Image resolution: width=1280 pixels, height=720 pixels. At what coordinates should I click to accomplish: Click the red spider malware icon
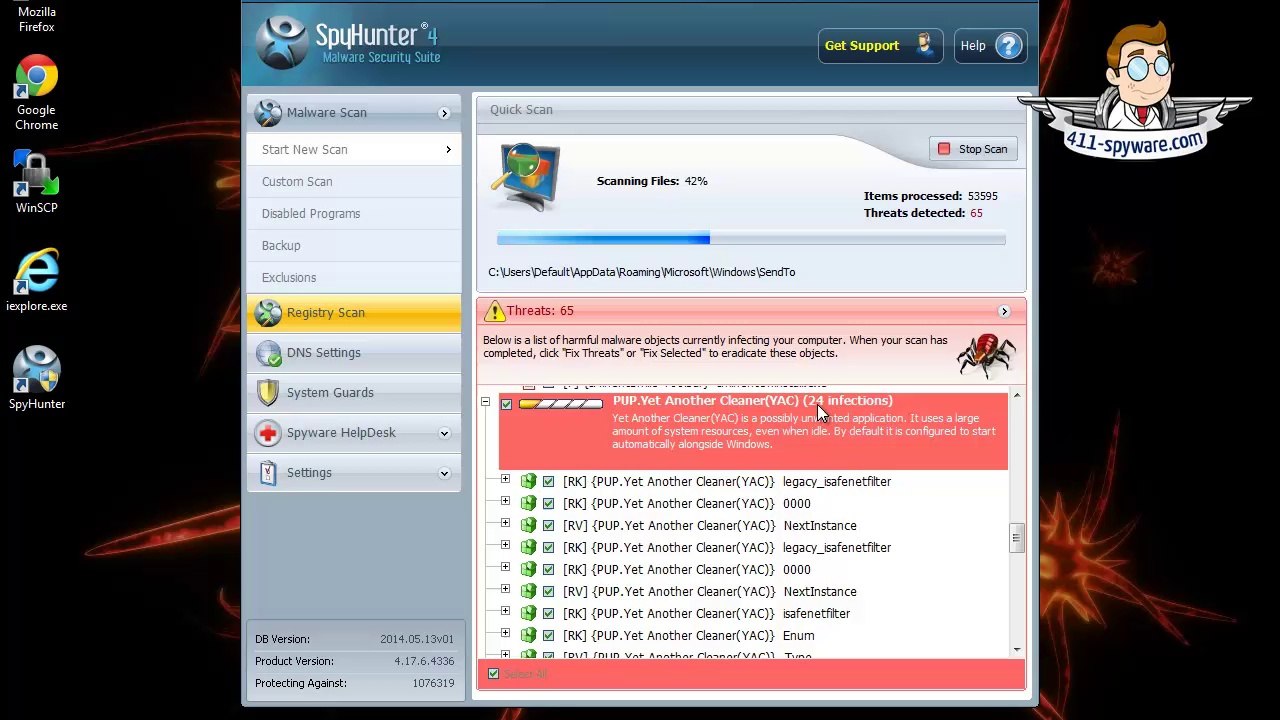986,355
